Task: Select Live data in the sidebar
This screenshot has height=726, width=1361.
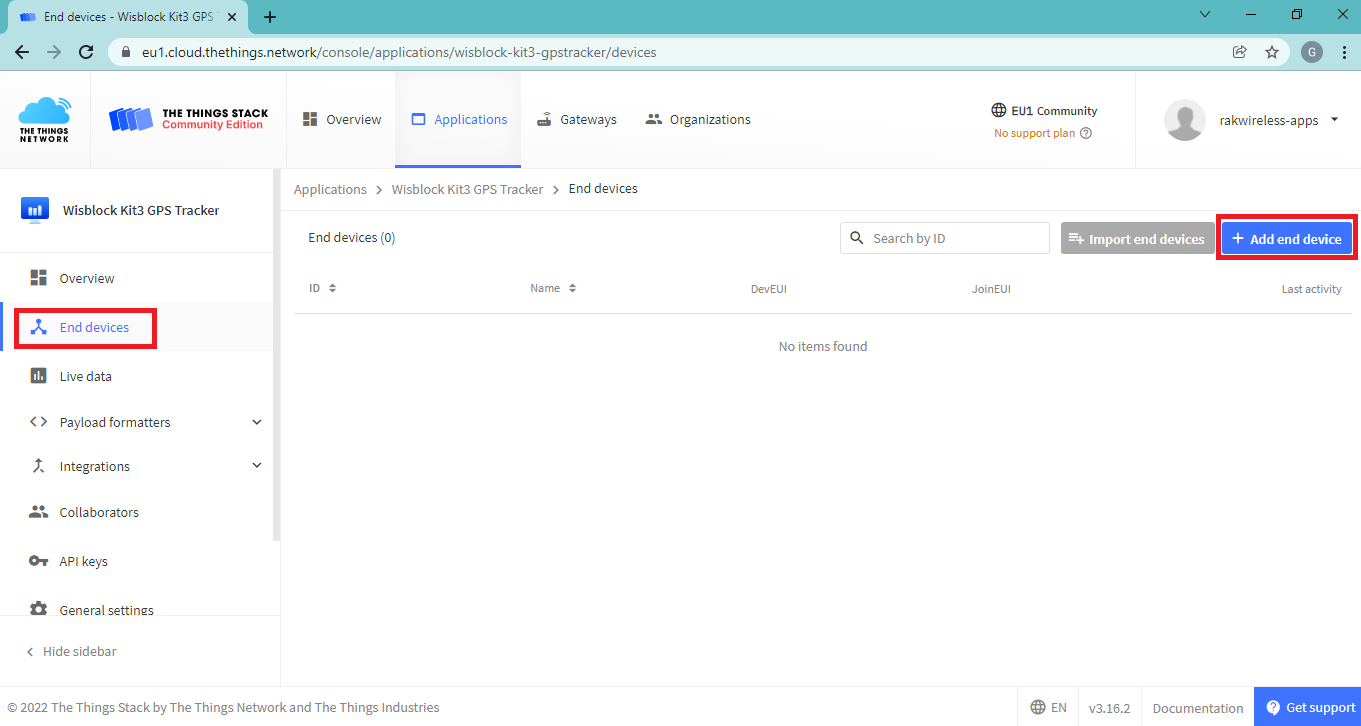Action: click(85, 376)
